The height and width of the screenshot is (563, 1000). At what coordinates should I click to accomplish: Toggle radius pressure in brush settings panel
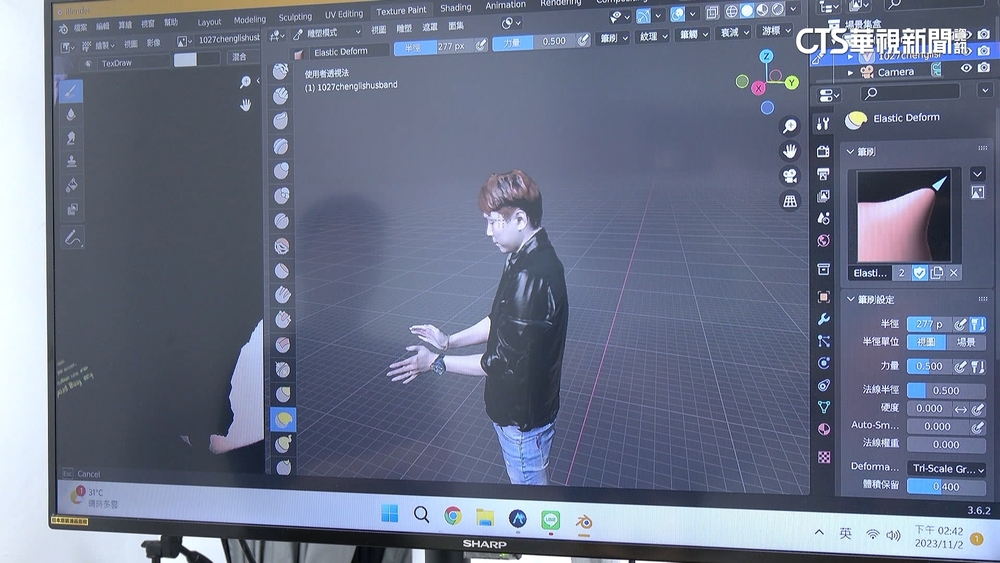pos(960,325)
